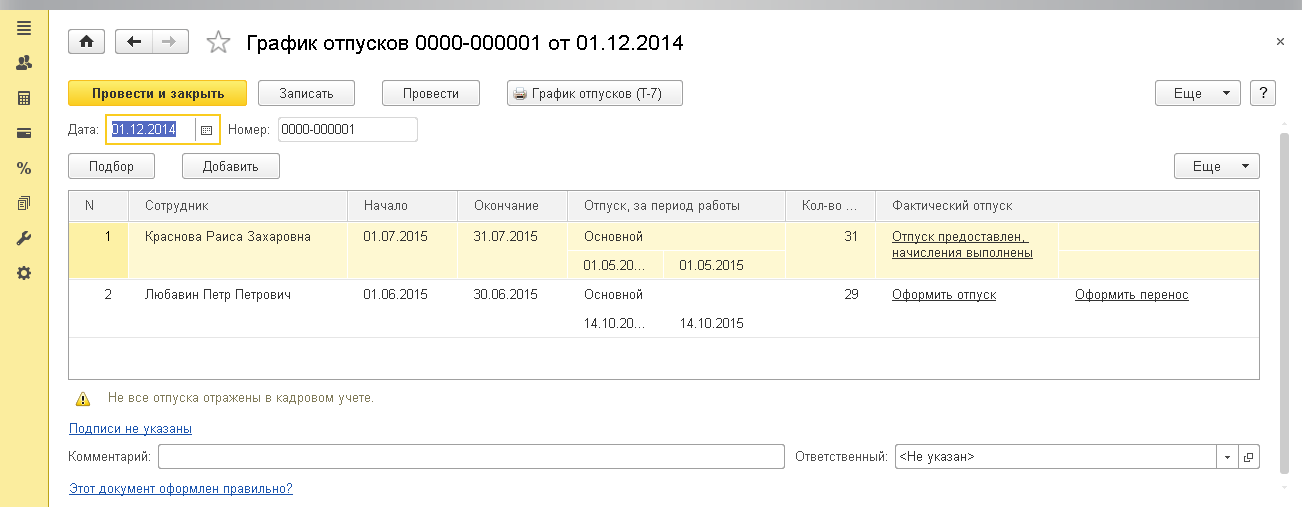Open the Подписи не указаны link

pos(130,429)
